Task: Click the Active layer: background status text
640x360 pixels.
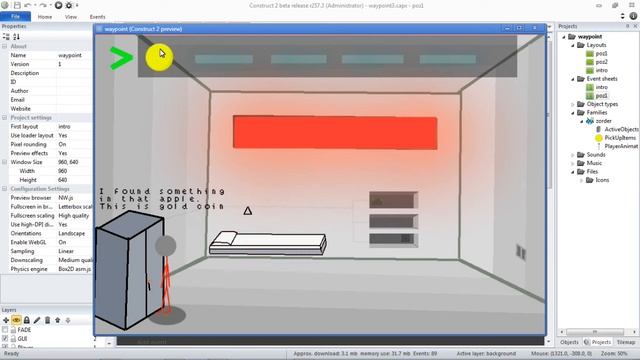Action: 486,353
